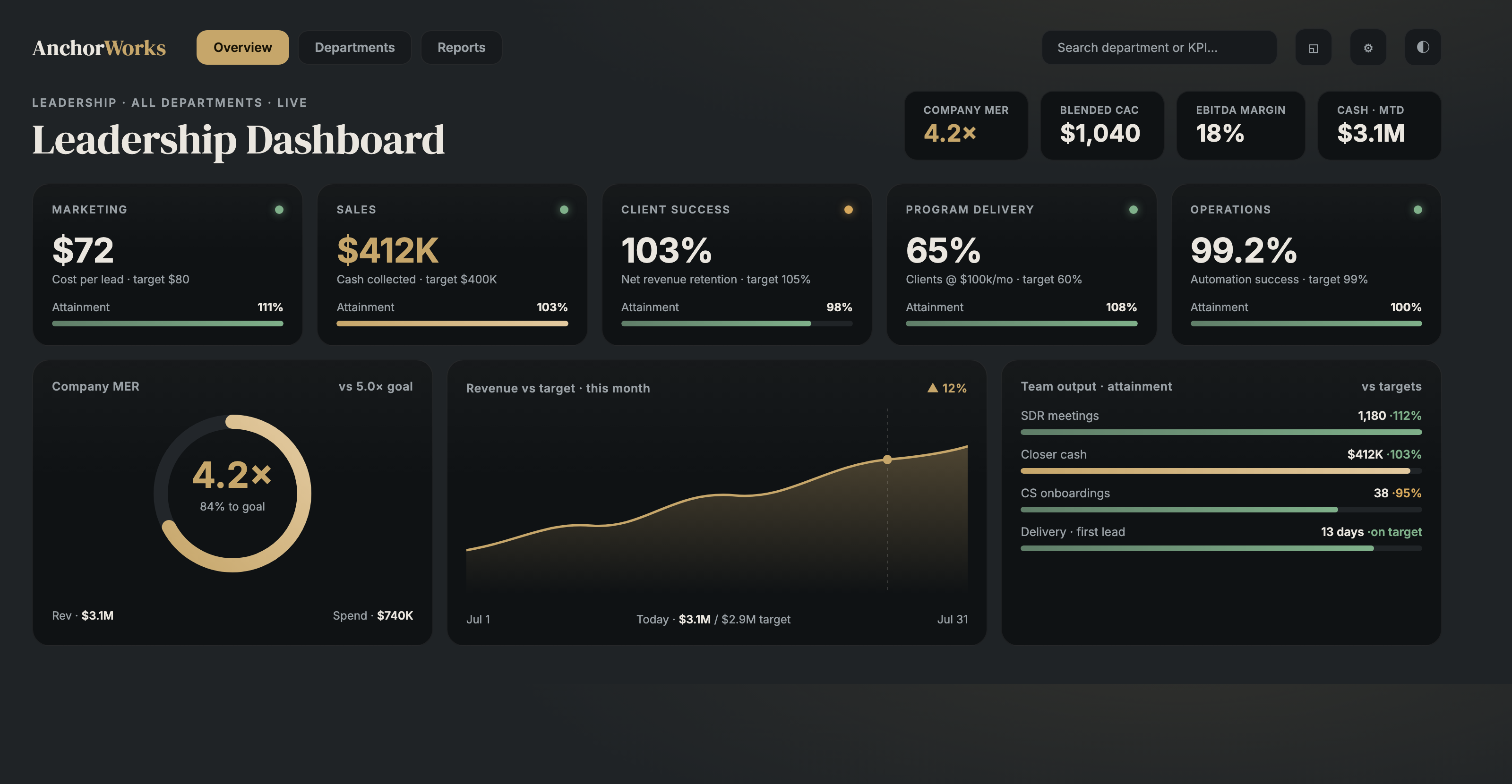Click 'vs targets' label in Team output
This screenshot has height=784, width=1512.
click(x=1391, y=386)
